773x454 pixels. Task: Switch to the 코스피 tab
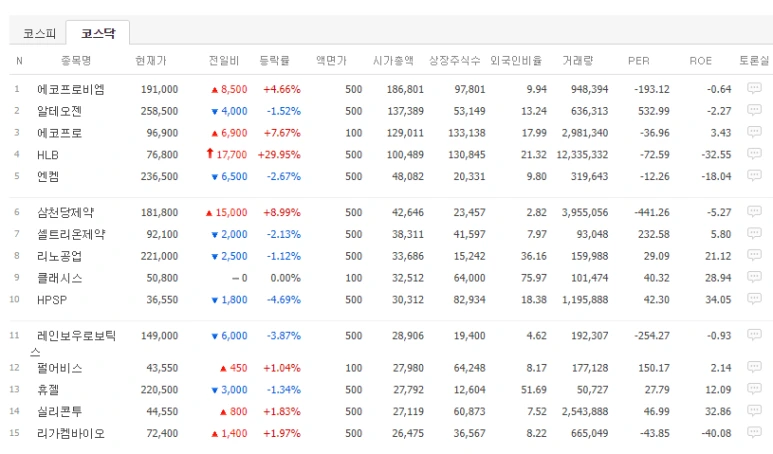tap(39, 33)
